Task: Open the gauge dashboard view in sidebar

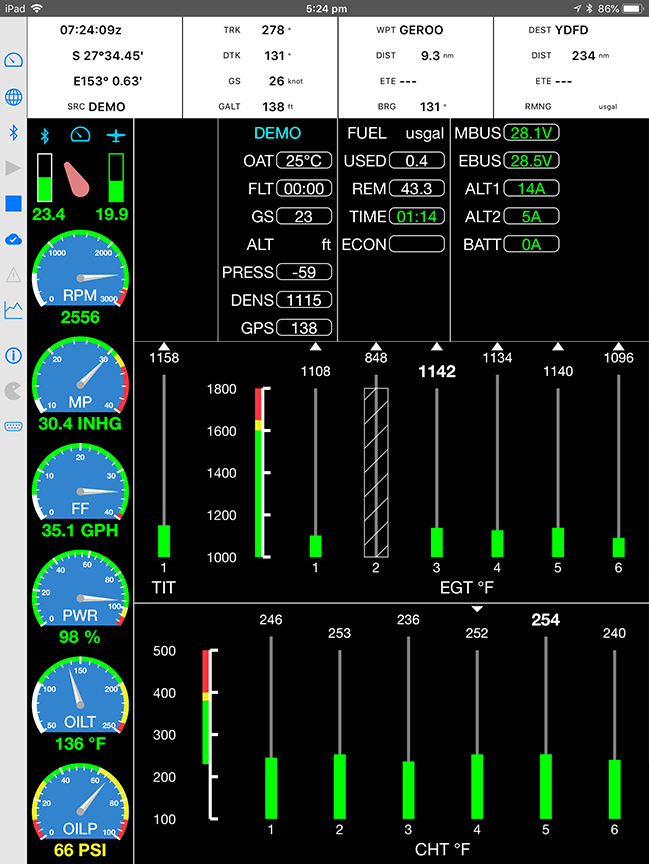Action: tap(14, 62)
